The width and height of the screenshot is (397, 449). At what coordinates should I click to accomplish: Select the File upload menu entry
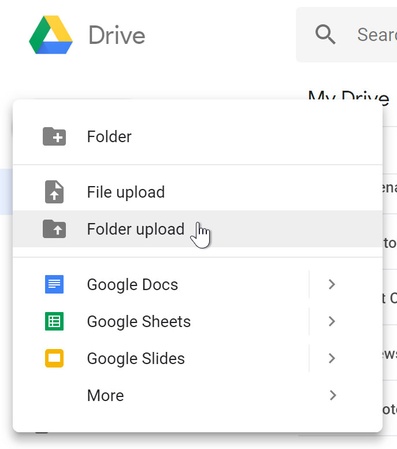click(x=198, y=192)
